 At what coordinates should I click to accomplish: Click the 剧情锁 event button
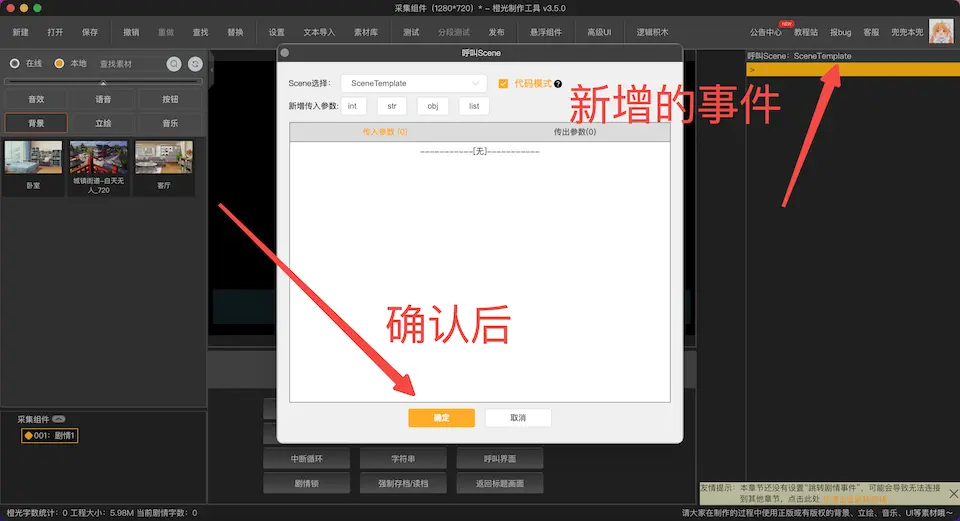[306, 483]
